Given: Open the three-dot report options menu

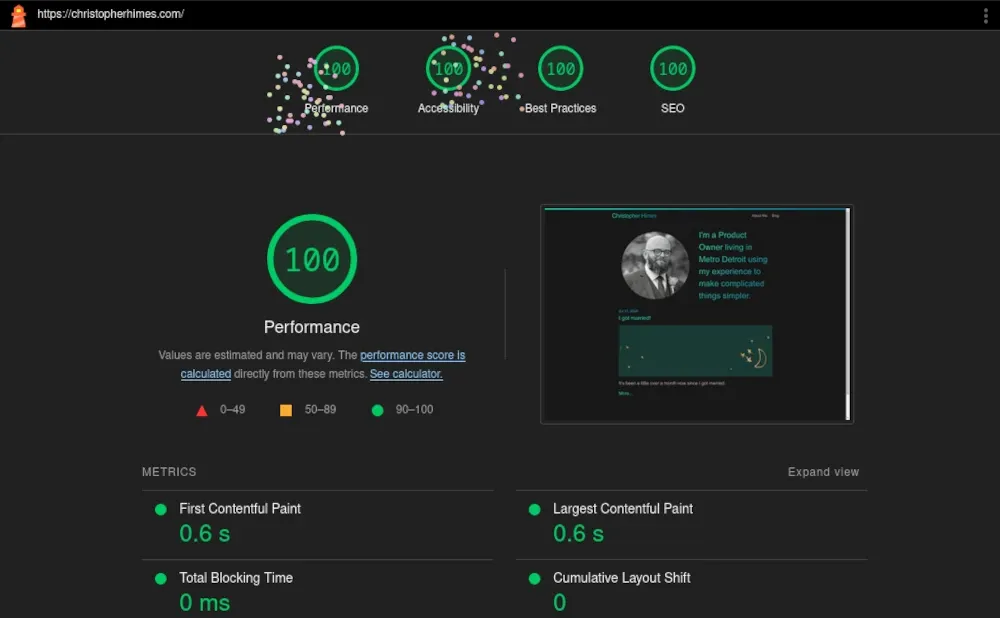Looking at the screenshot, I should pos(987,15).
